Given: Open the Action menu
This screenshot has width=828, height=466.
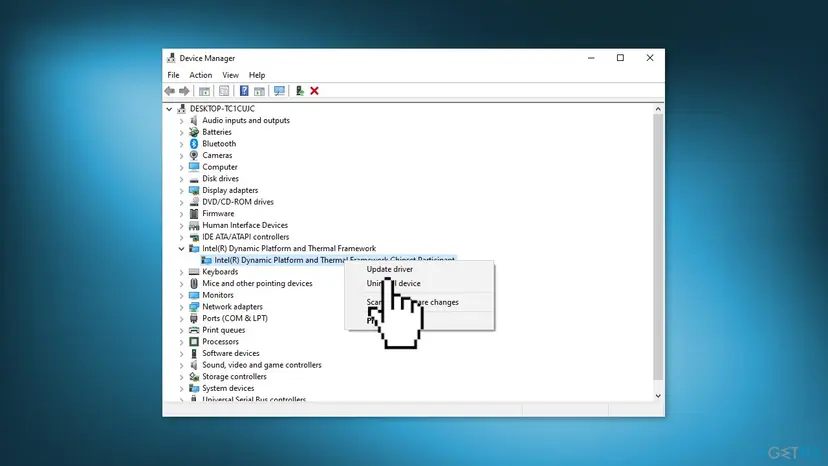Looking at the screenshot, I should tap(201, 75).
